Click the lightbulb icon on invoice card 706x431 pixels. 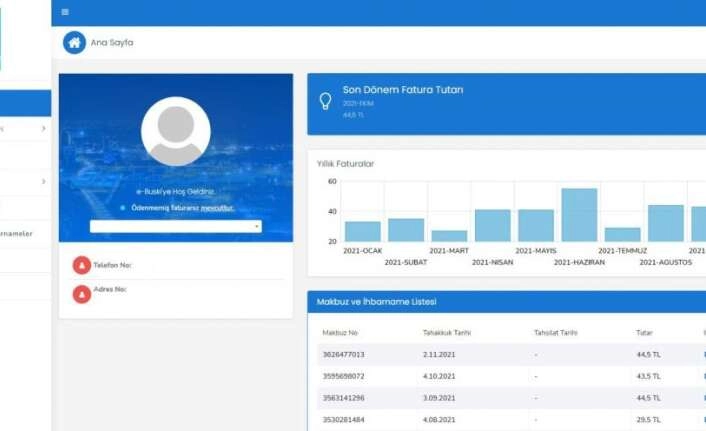[x=325, y=101]
